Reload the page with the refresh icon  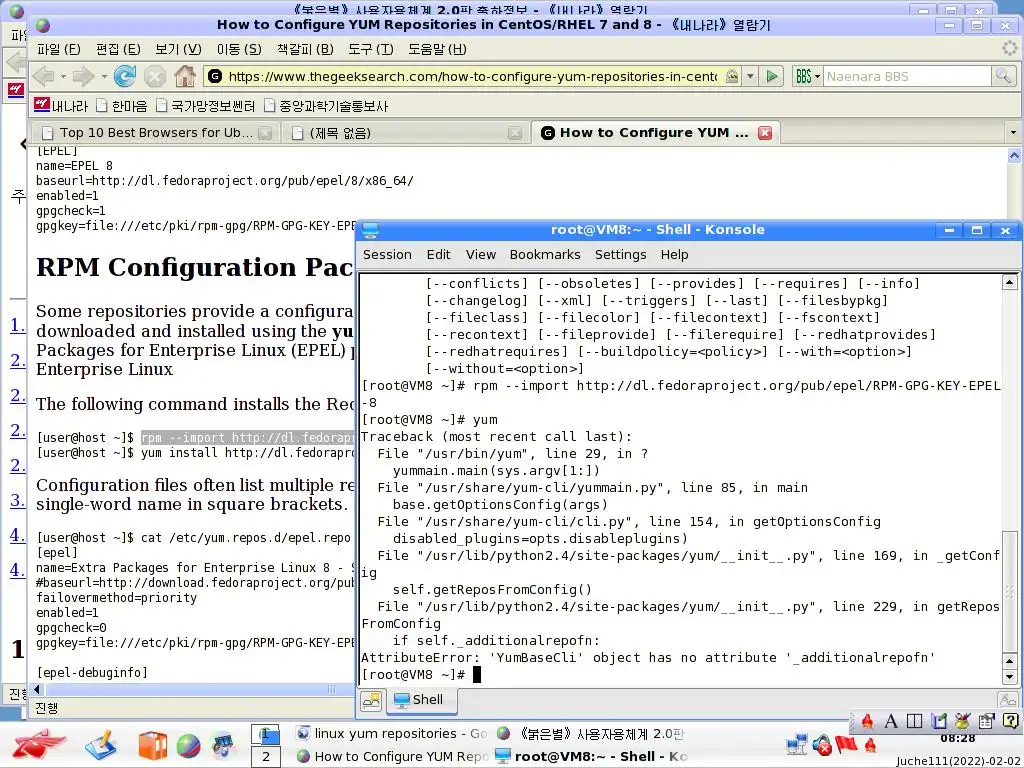point(124,76)
